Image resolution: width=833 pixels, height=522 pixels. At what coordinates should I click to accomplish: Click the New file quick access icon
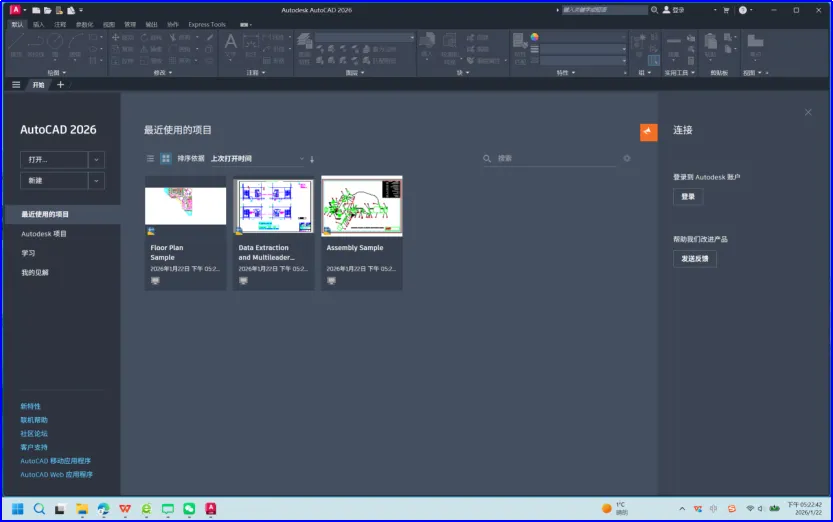(x=36, y=10)
